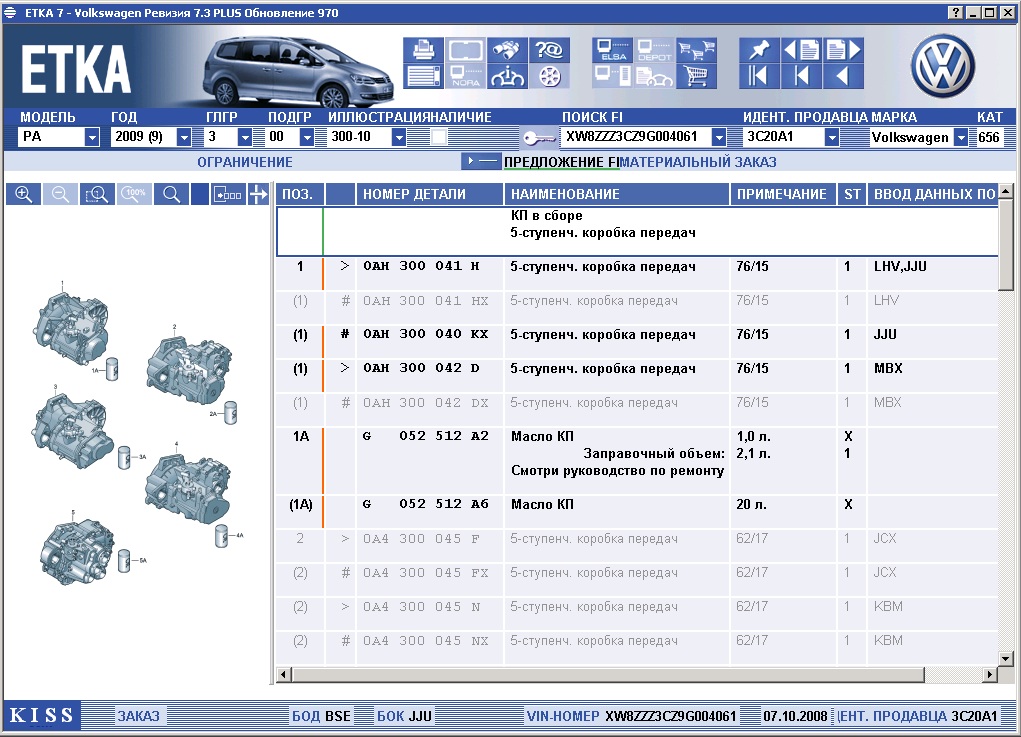Image resolution: width=1021 pixels, height=737 pixels.
Task: Select the МАТЕРИАЛЬНЫЙ ЗАКАЗ tab
Action: [x=698, y=162]
